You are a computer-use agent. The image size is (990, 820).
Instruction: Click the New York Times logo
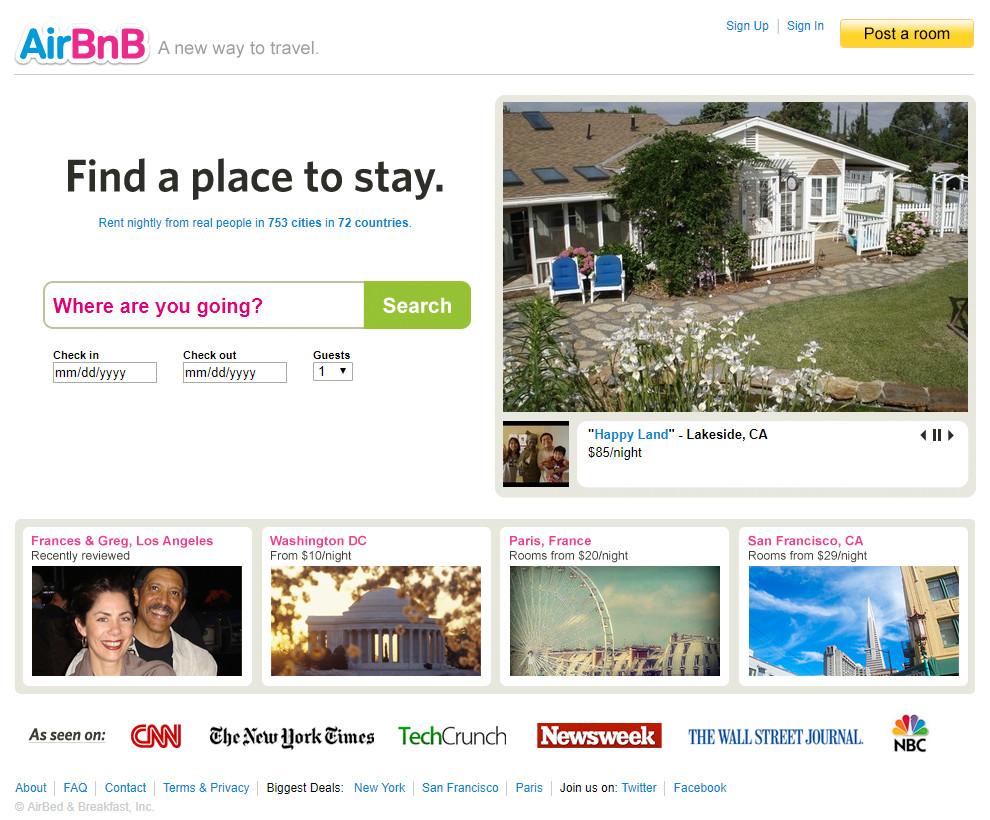tap(292, 737)
